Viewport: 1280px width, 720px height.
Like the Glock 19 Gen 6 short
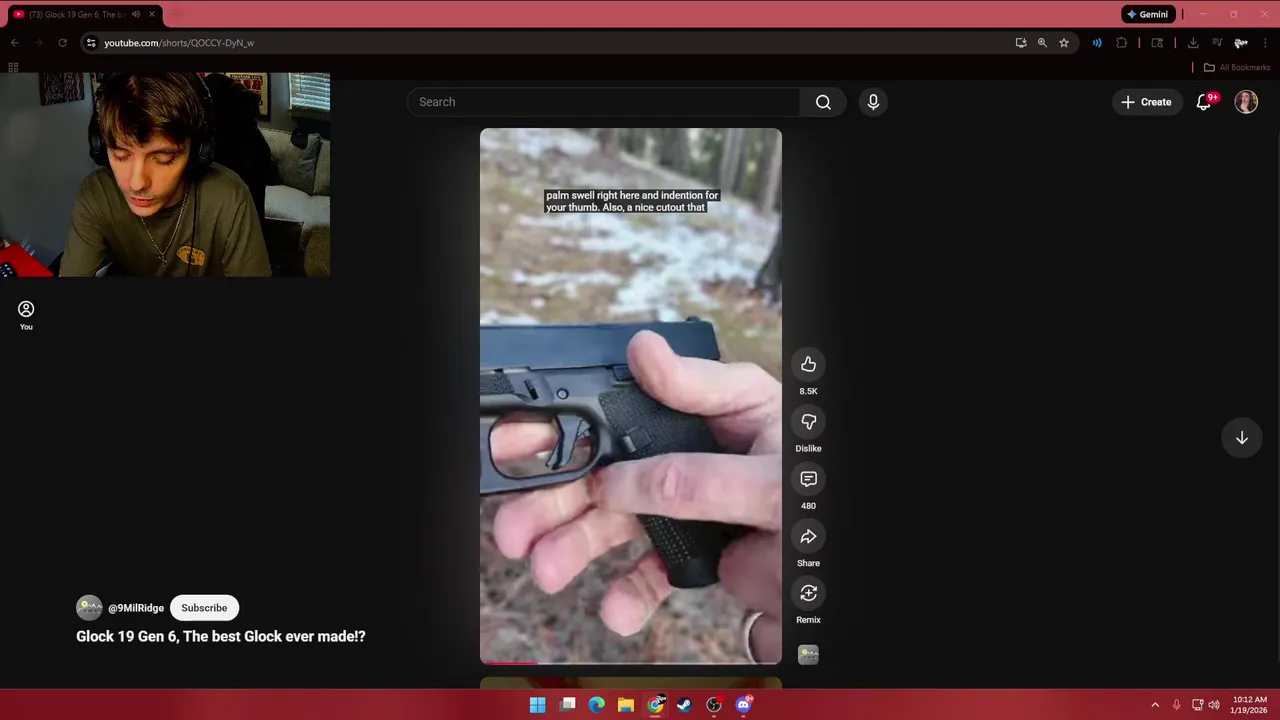coord(808,365)
